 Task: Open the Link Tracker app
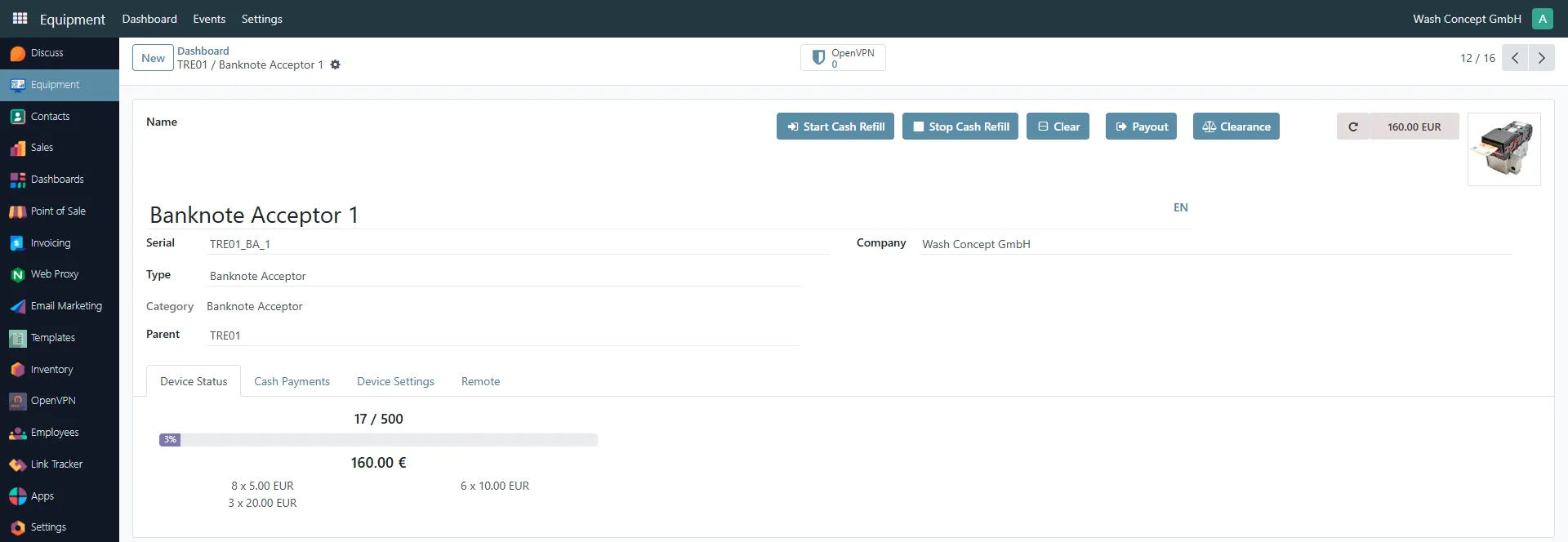pos(56,464)
